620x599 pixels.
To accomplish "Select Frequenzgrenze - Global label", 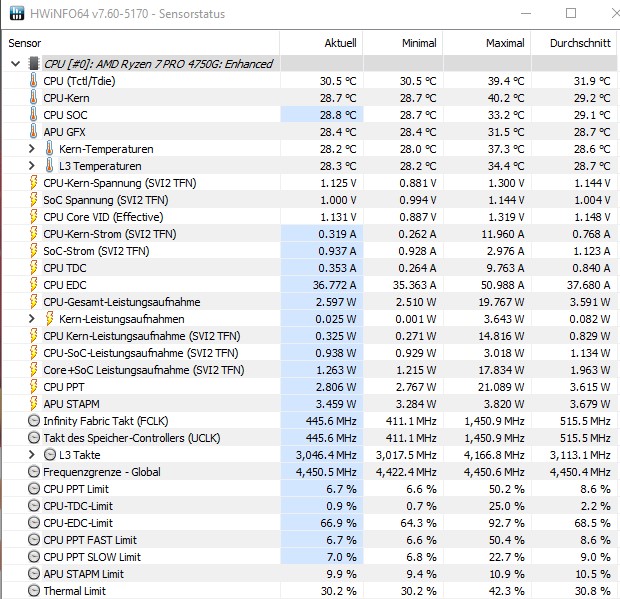I will click(102, 472).
